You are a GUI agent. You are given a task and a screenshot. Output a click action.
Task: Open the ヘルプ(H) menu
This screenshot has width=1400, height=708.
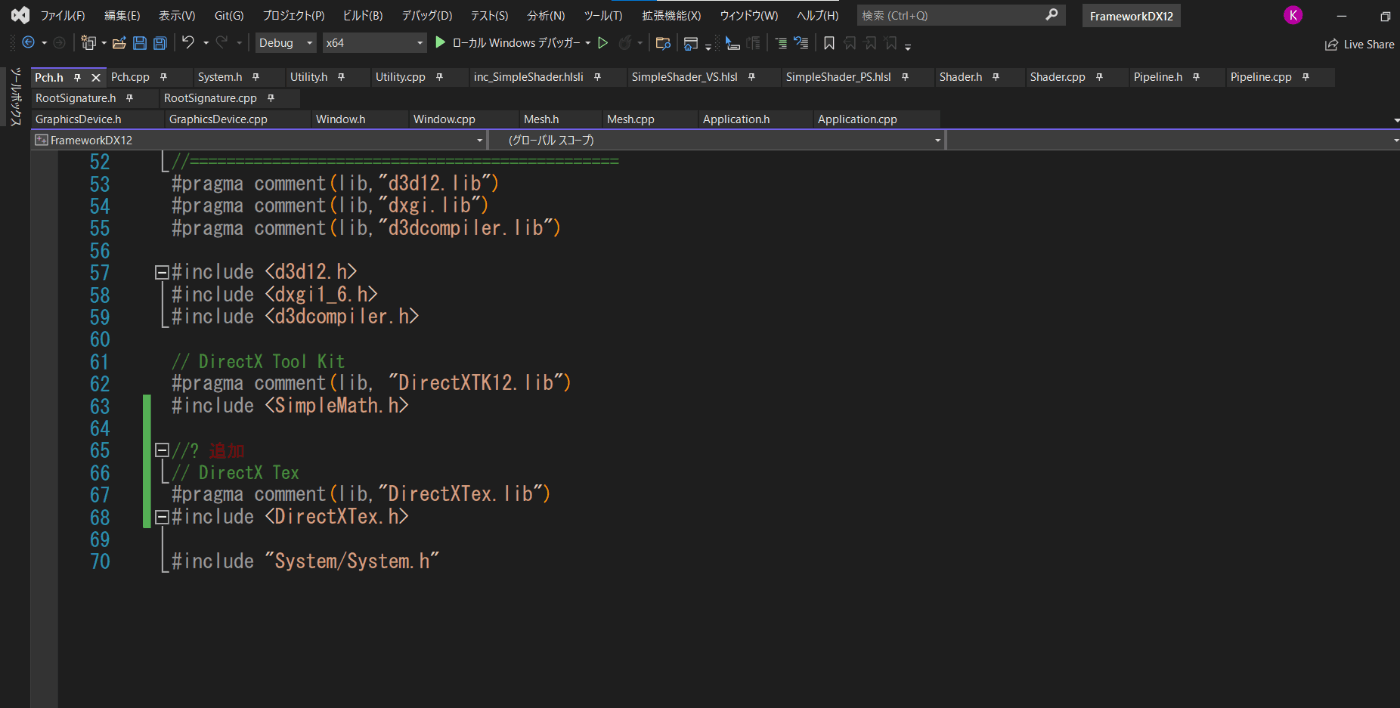click(x=817, y=16)
